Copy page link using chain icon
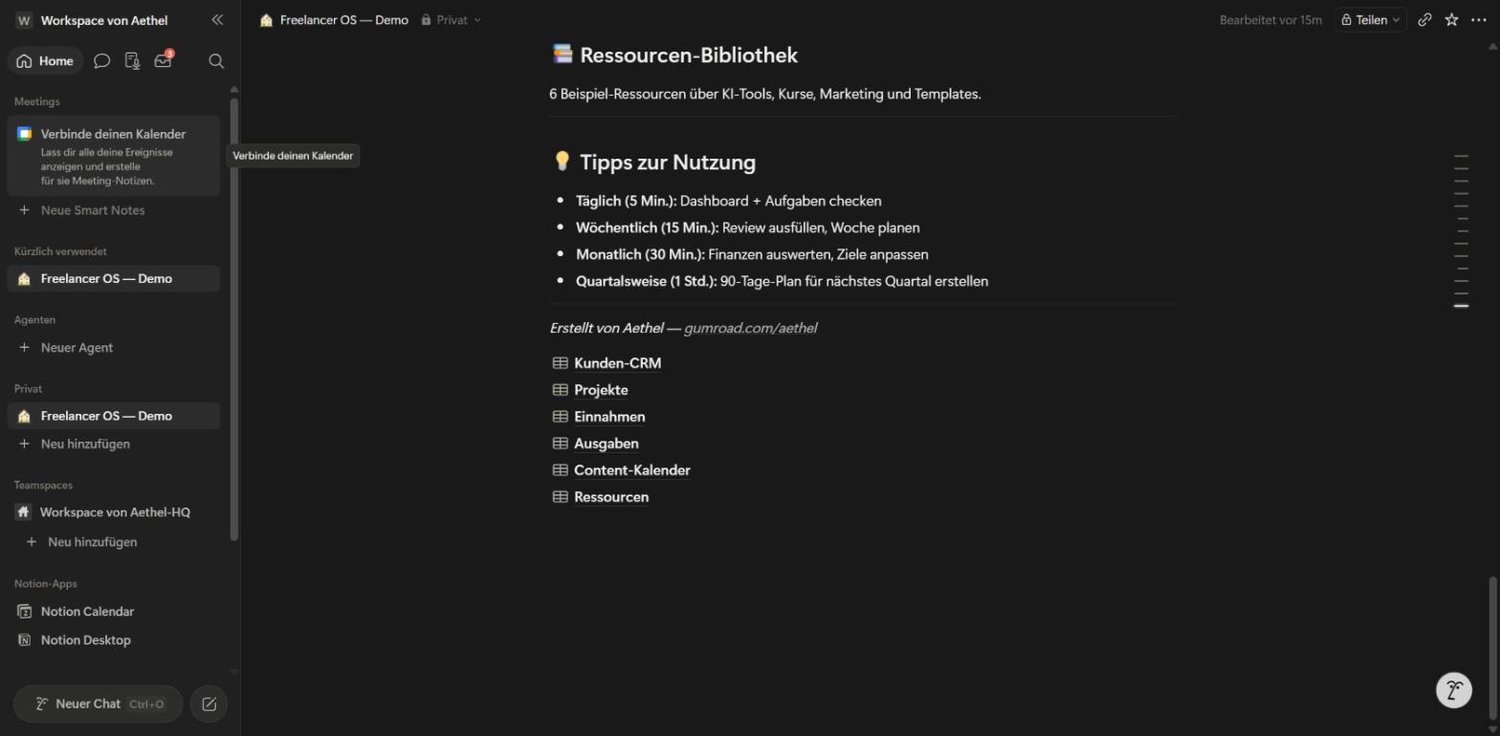1500x736 pixels. [1425, 20]
